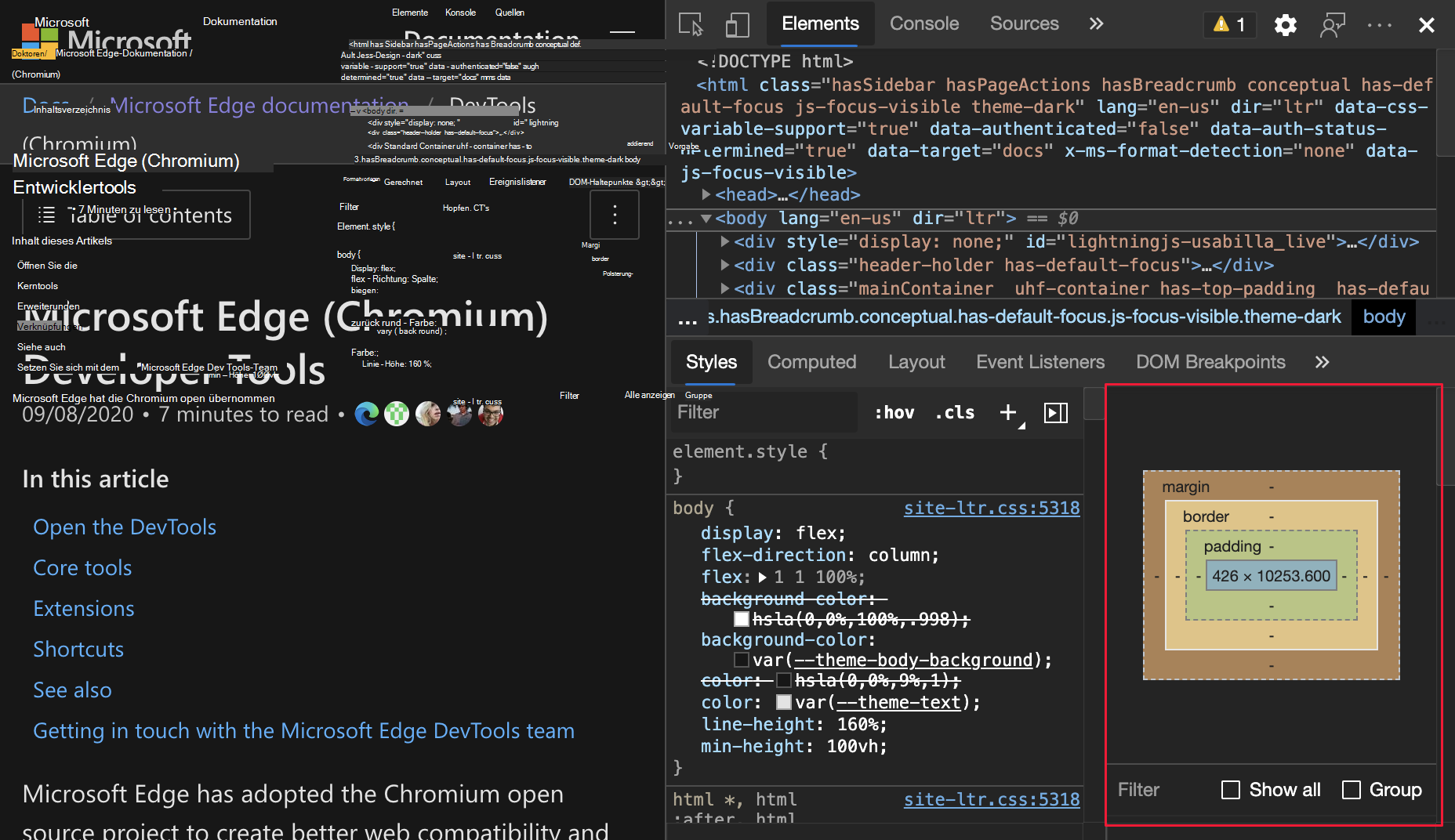
Task: Expand the head element node
Action: 706,194
